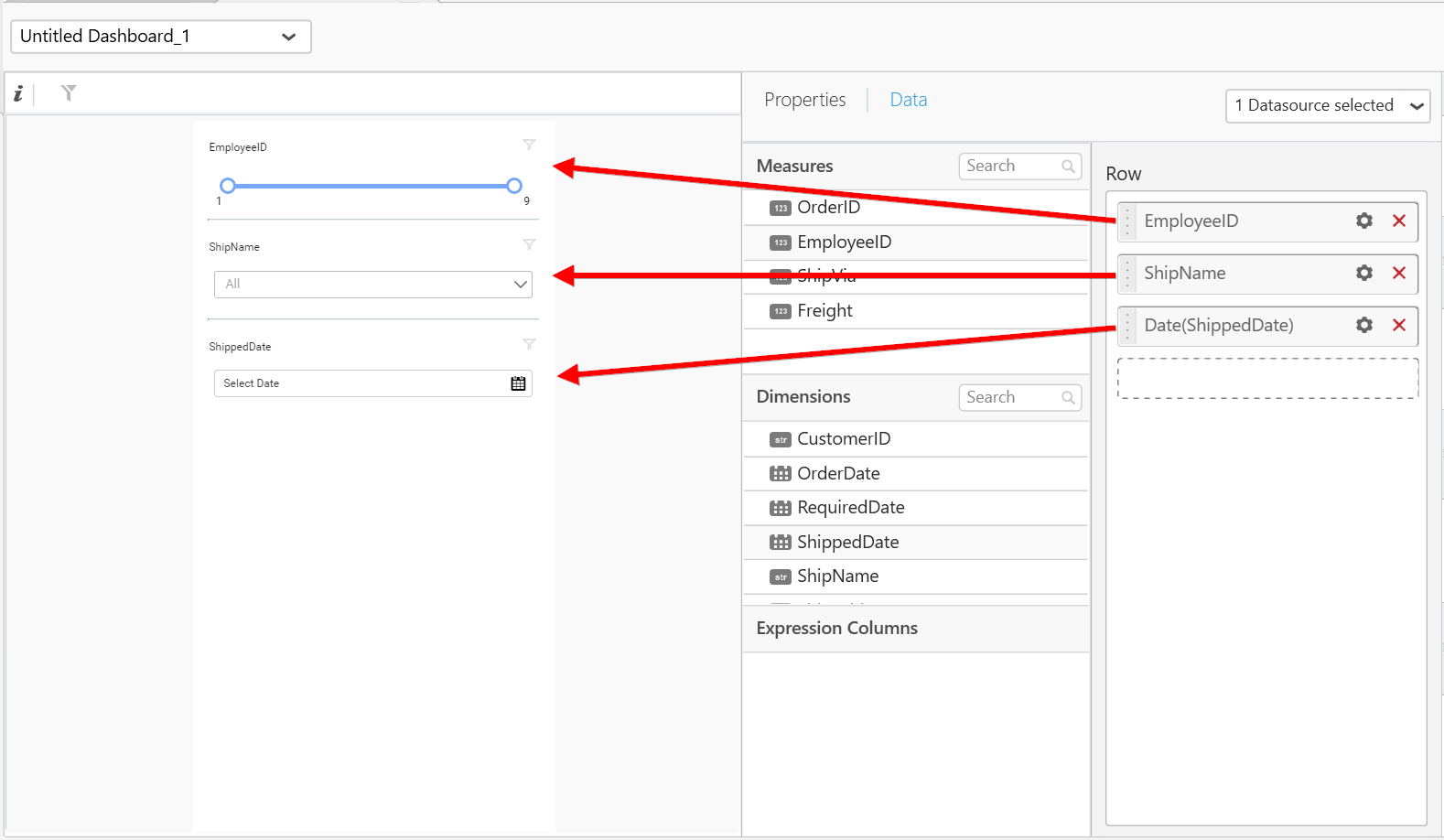Switch to the Data tab
The height and width of the screenshot is (840, 1444).
[908, 100]
